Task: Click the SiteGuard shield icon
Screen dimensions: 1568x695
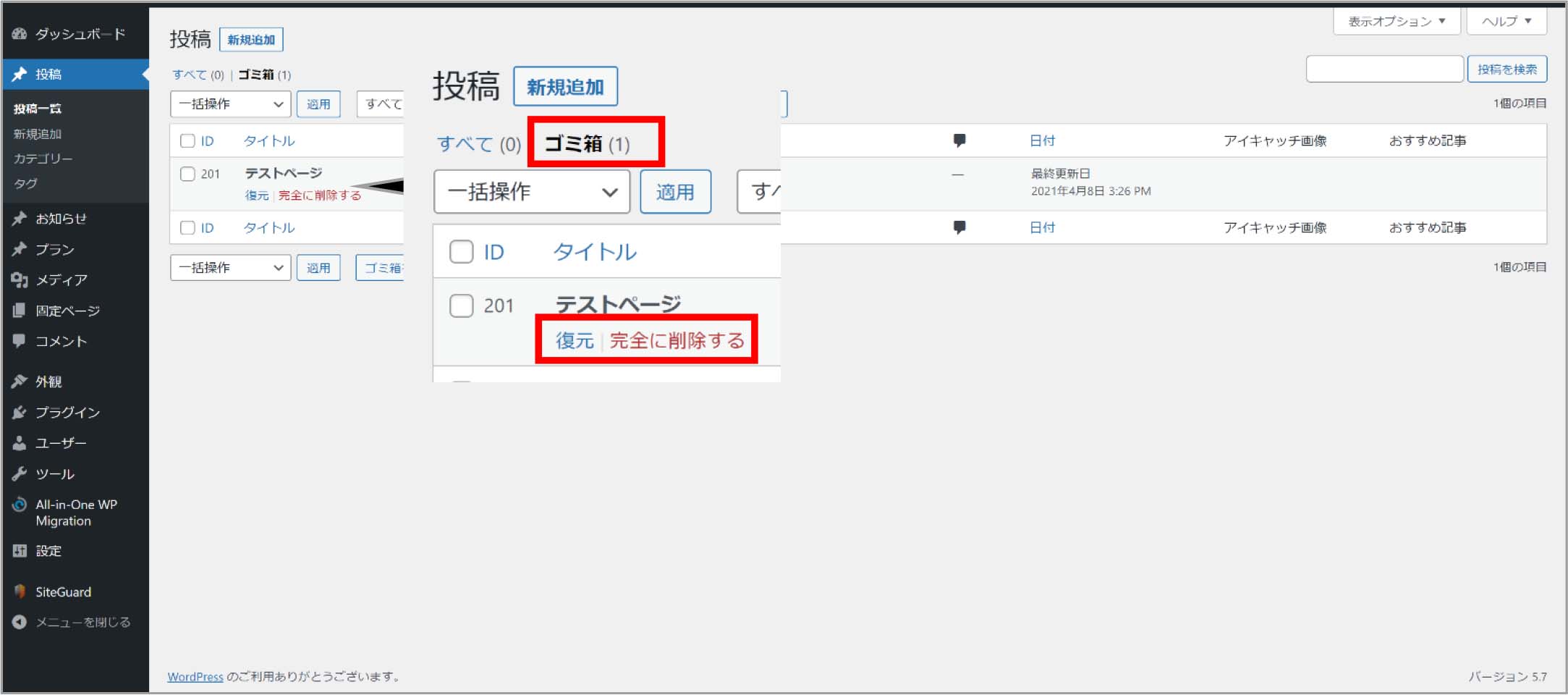Action: click(x=20, y=591)
